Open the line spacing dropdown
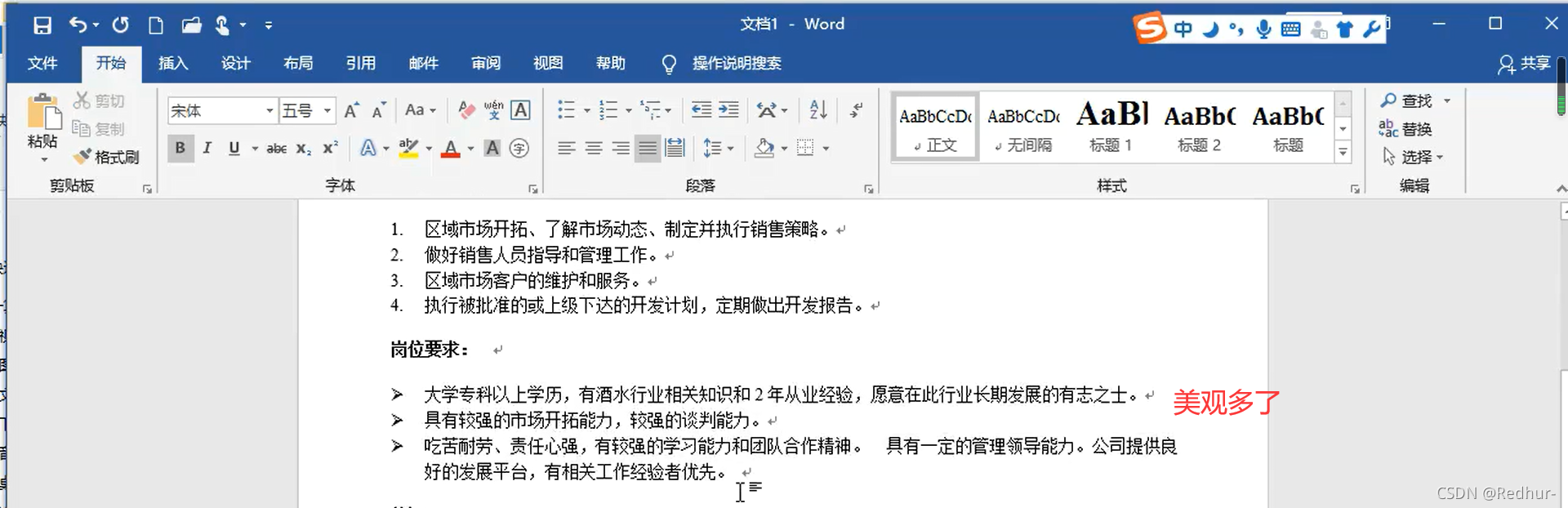This screenshot has width=1568, height=508. [719, 148]
